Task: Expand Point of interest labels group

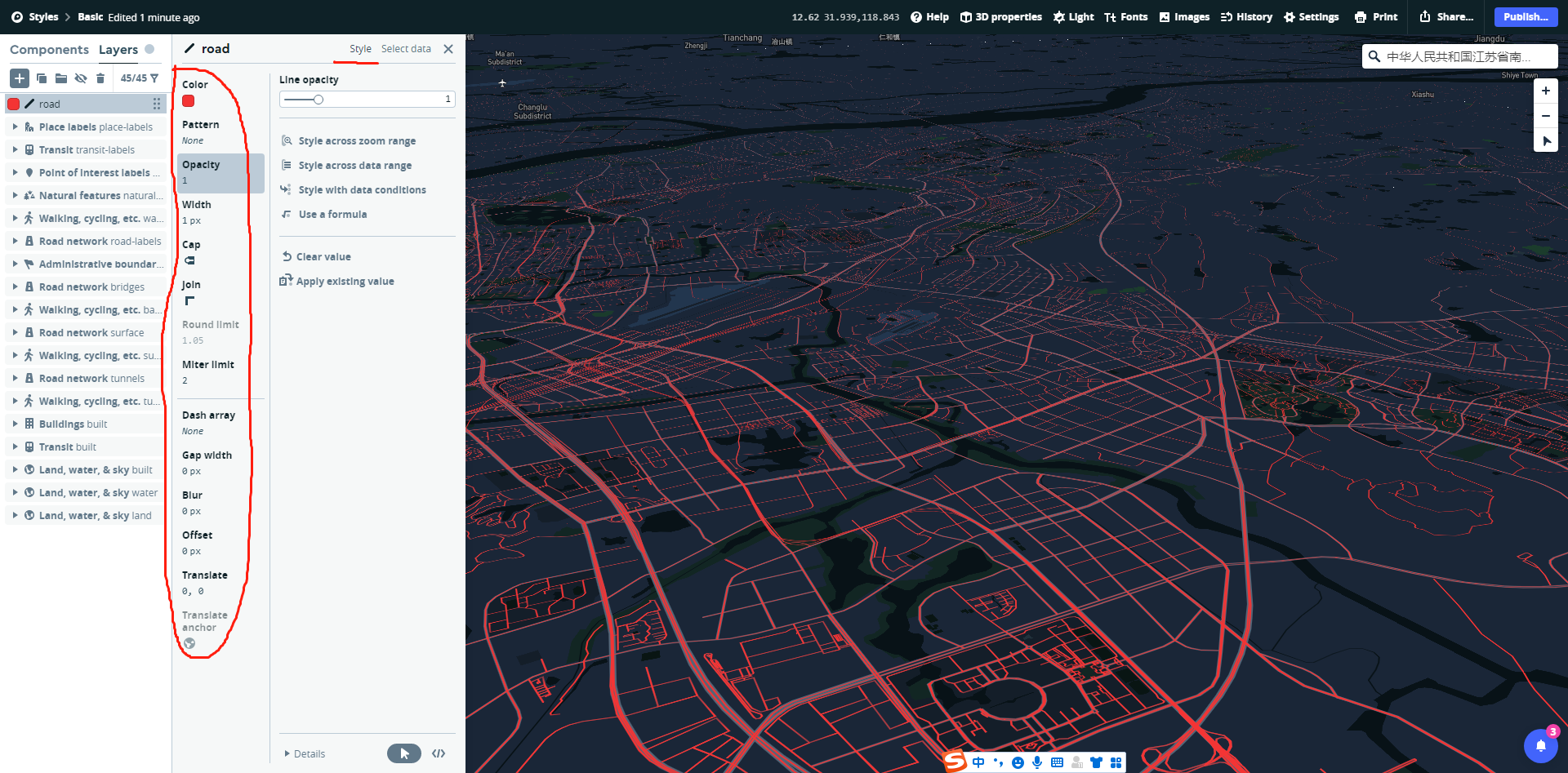Action: tap(15, 172)
